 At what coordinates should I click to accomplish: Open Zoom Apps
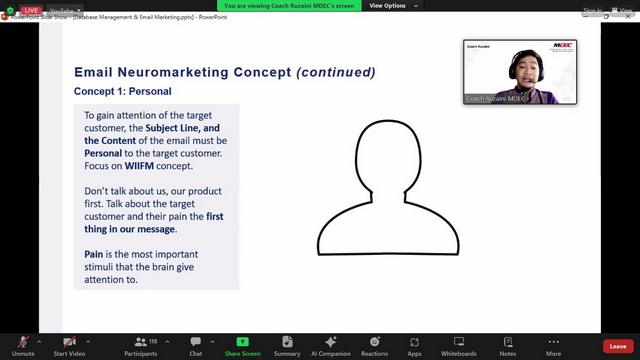pos(414,347)
